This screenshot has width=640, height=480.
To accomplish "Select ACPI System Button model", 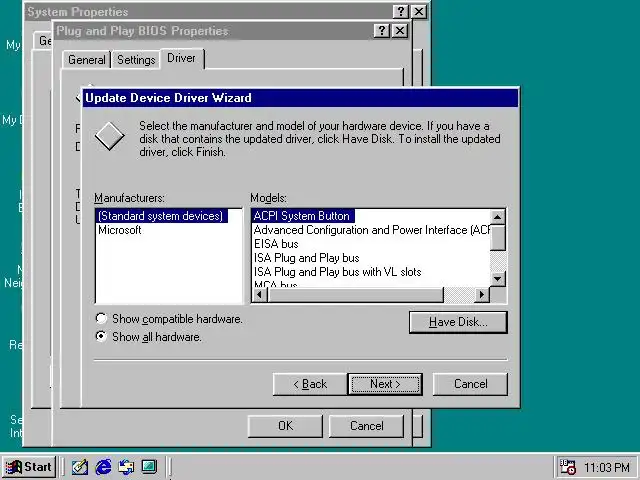I will pos(302,216).
